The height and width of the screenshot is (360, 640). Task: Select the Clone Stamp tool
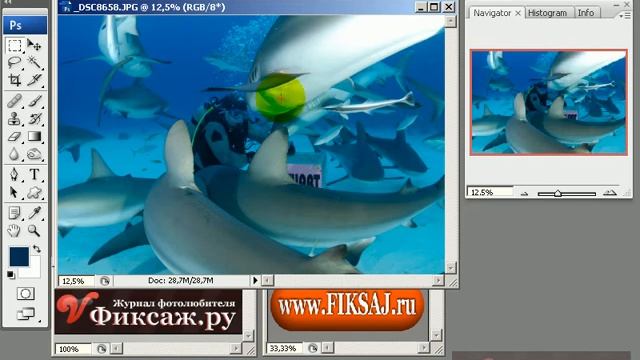coord(15,118)
